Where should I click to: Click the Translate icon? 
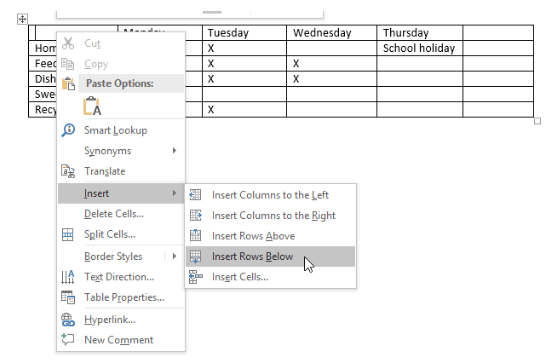(x=68, y=171)
